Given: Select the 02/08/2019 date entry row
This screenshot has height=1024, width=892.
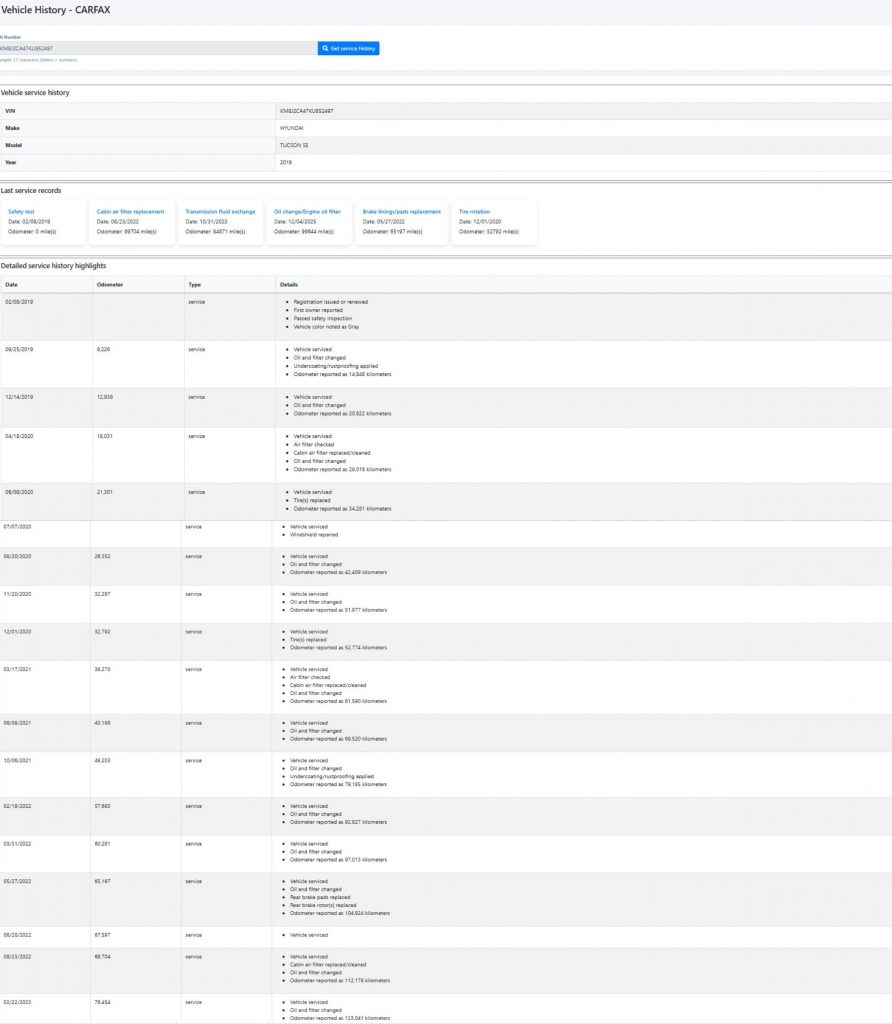Looking at the screenshot, I should 20,301.
